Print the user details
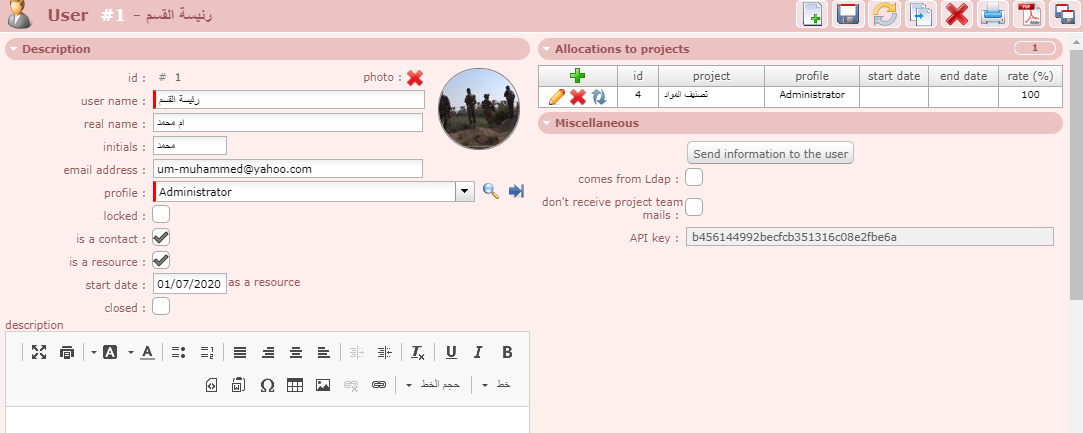1083x433 pixels. tap(993, 15)
